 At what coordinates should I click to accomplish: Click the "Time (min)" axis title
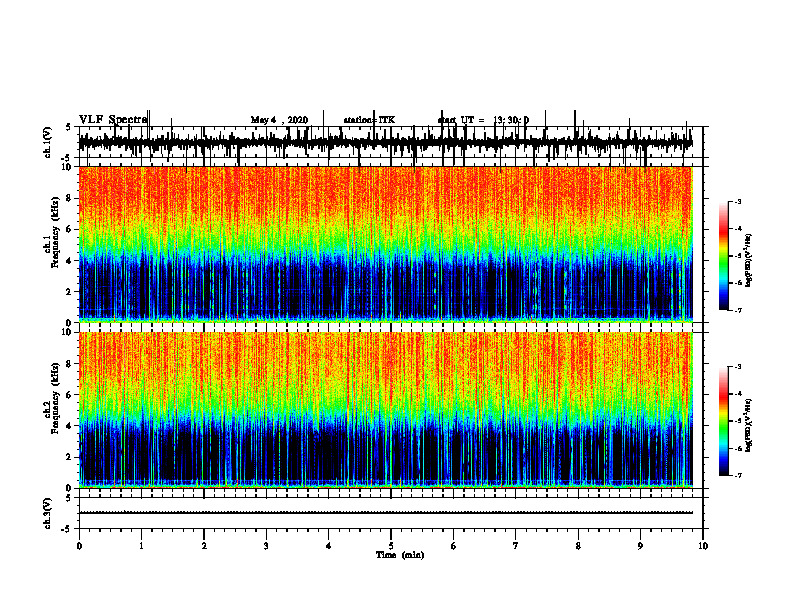coord(400,555)
